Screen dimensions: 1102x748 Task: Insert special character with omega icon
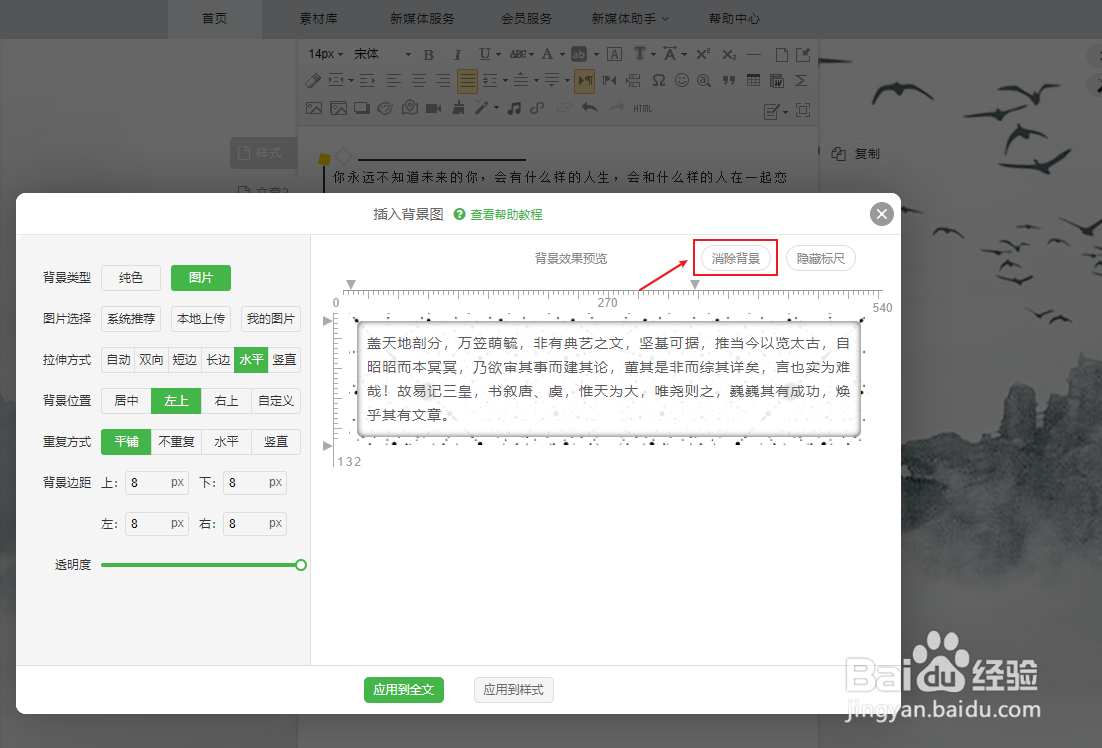(x=659, y=81)
